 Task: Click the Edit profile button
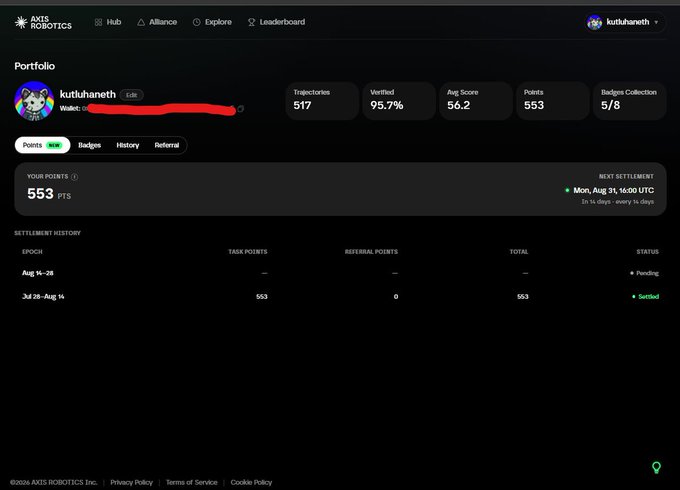coord(131,95)
